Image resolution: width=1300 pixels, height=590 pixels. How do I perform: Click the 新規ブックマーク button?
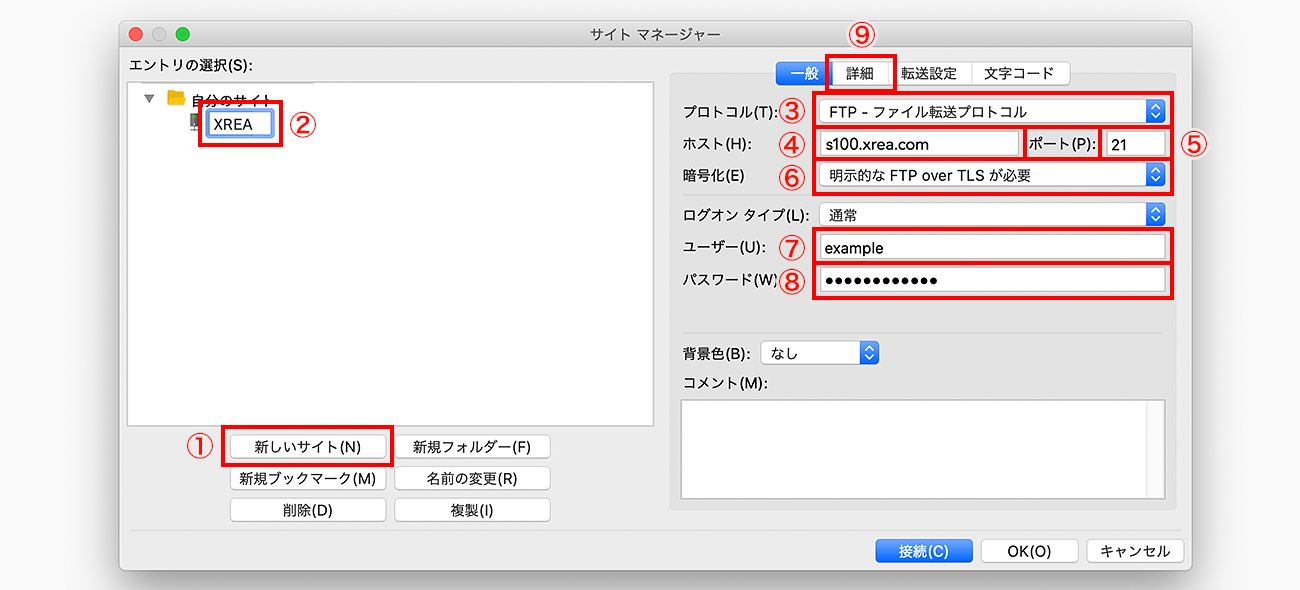pyautogui.click(x=307, y=478)
